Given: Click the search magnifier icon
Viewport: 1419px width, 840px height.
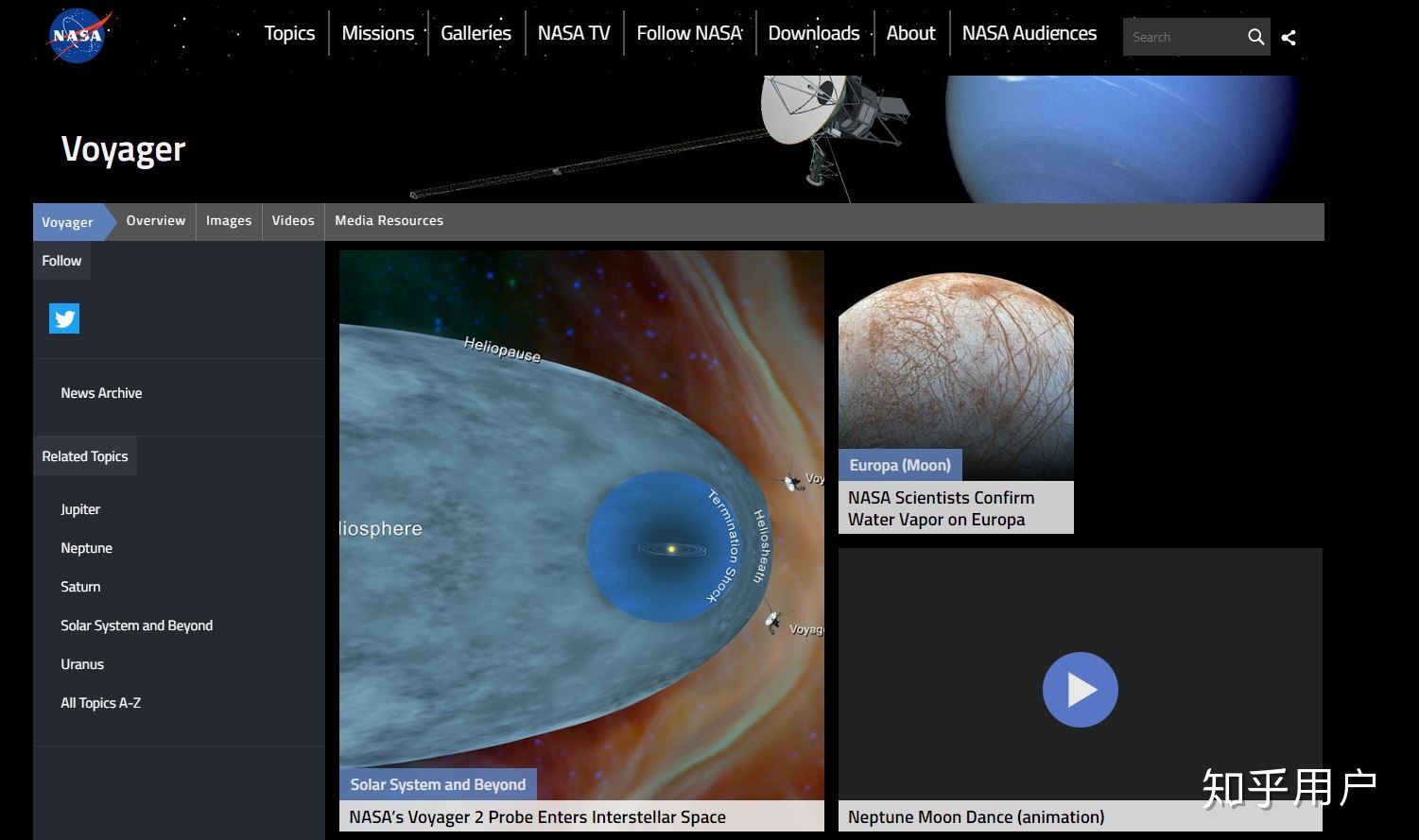Looking at the screenshot, I should pyautogui.click(x=1255, y=37).
